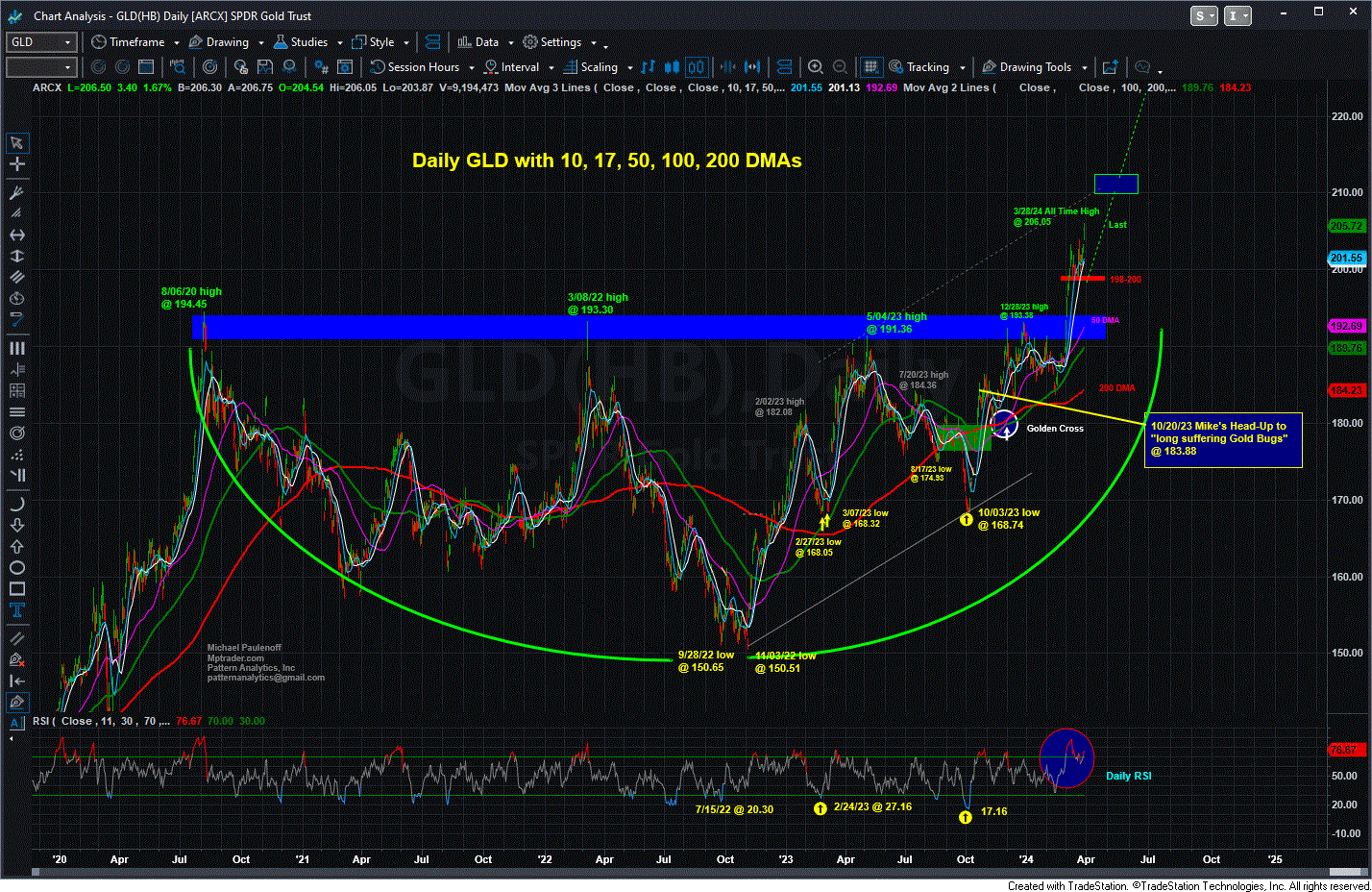The width and height of the screenshot is (1372, 892).
Task: Click the save chart disk icon
Action: pos(264,67)
